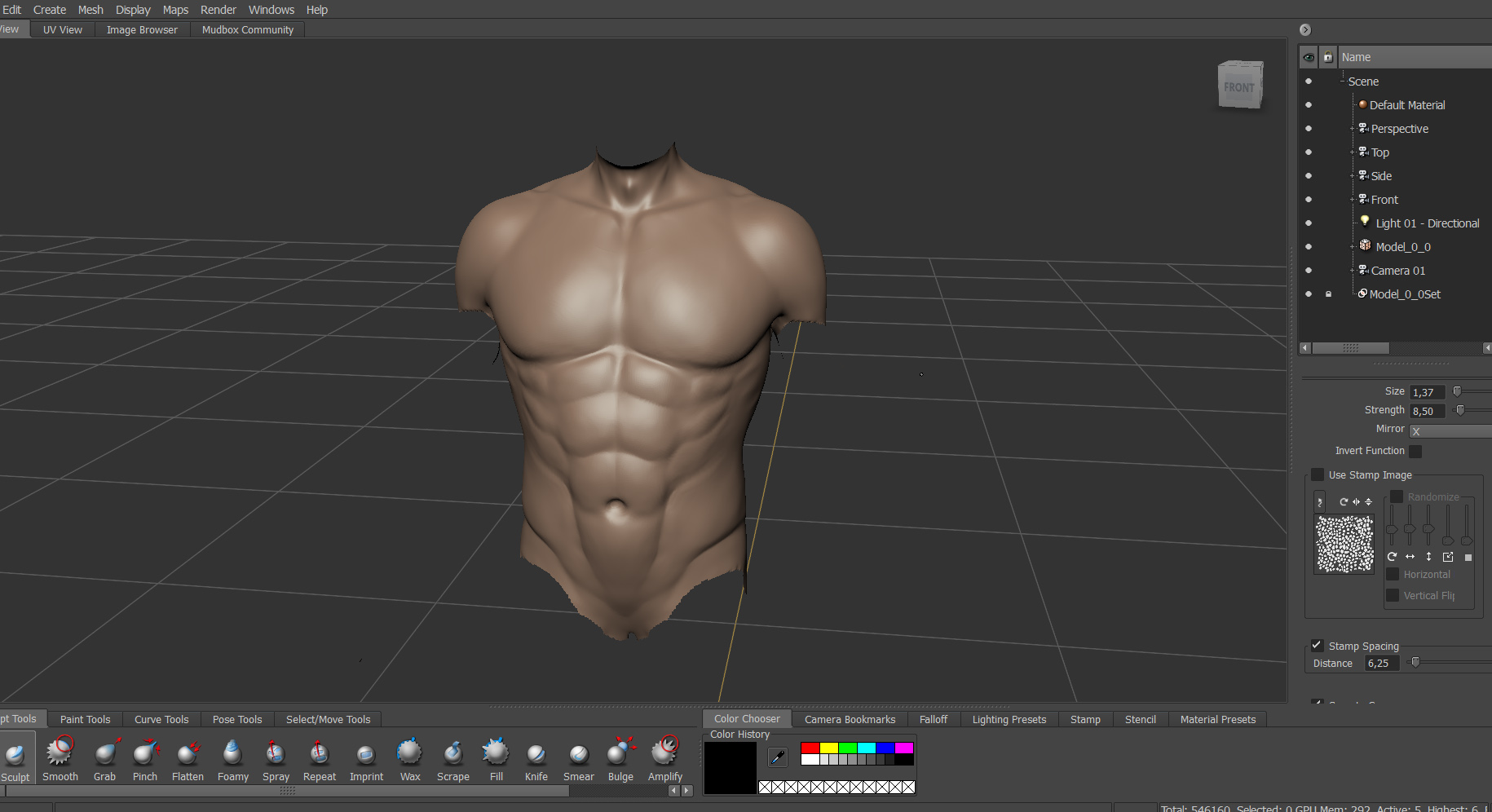Select the Spray sculpt tool
The width and height of the screenshot is (1492, 812).
point(276,758)
